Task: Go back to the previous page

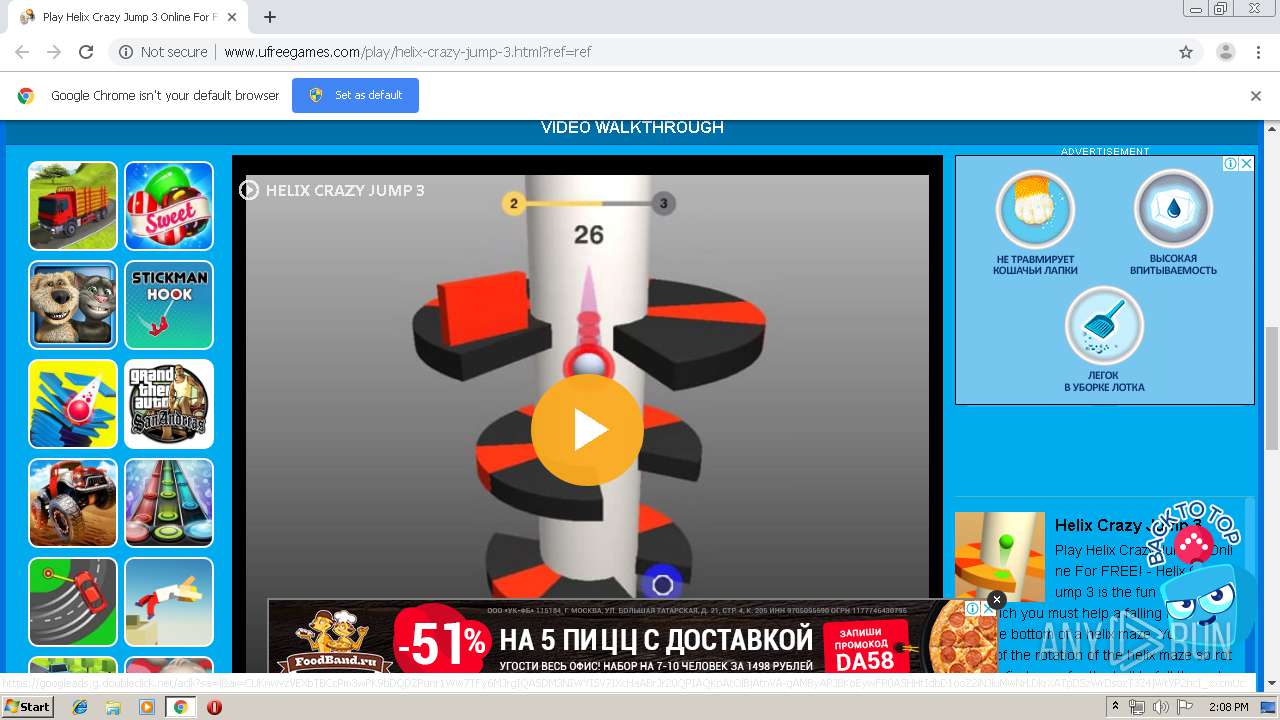Action: point(22,52)
